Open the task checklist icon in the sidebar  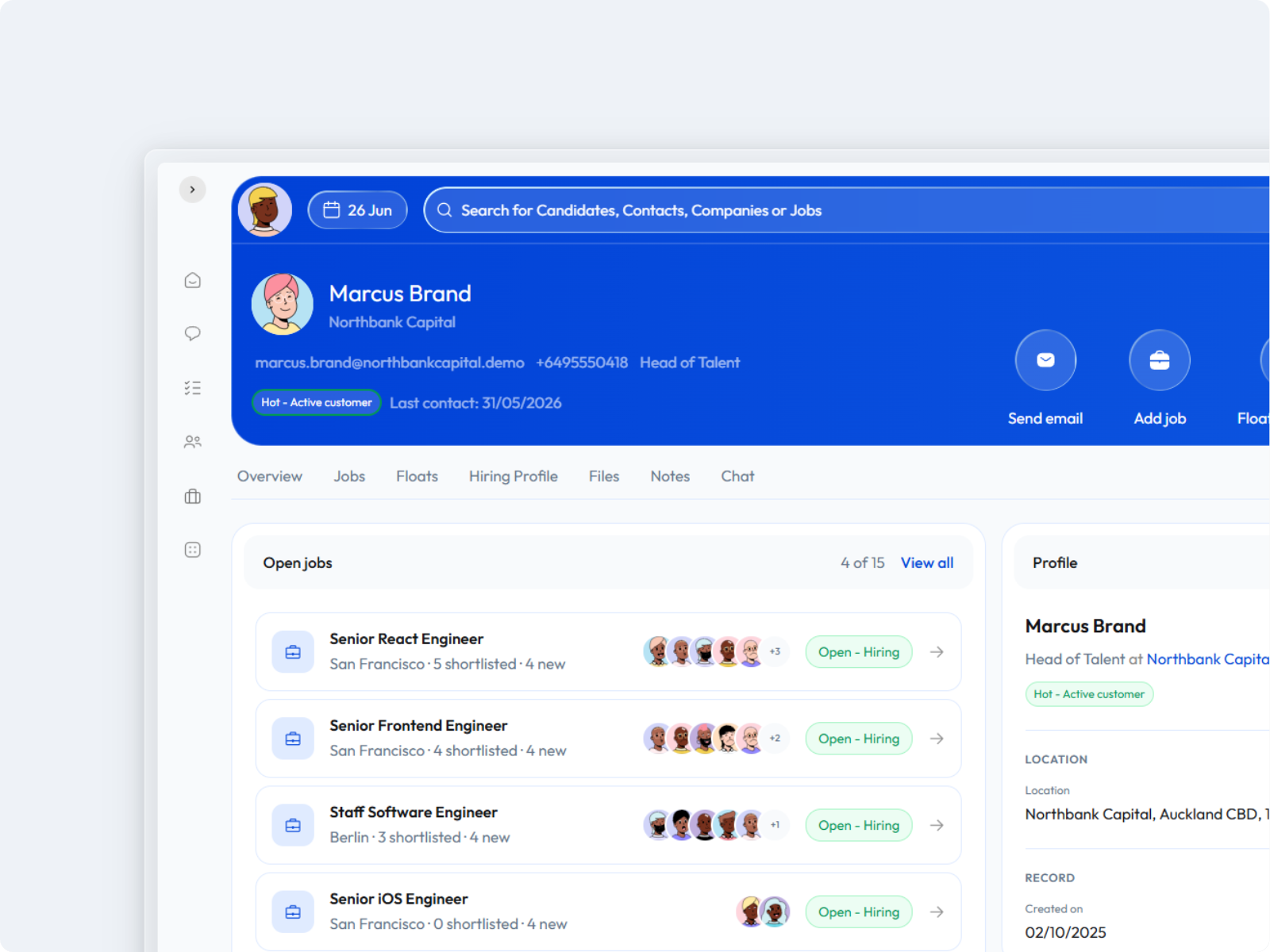click(x=192, y=388)
